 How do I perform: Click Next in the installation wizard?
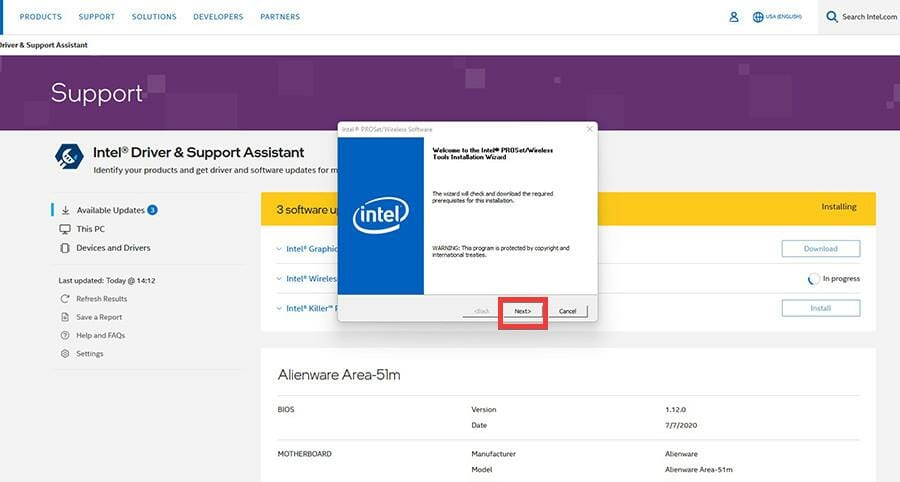point(522,311)
